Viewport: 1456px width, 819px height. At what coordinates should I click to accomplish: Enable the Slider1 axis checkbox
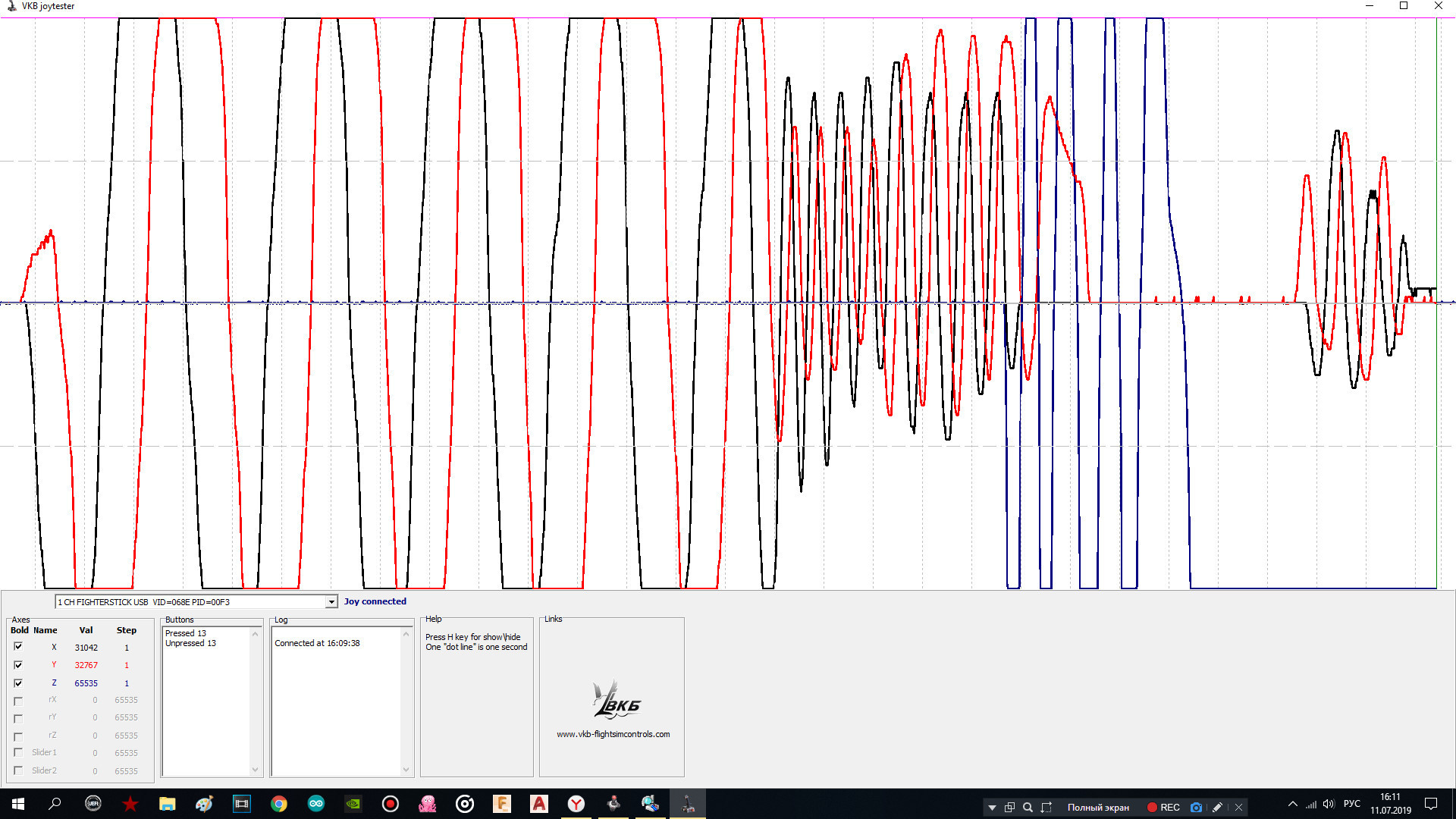18,752
